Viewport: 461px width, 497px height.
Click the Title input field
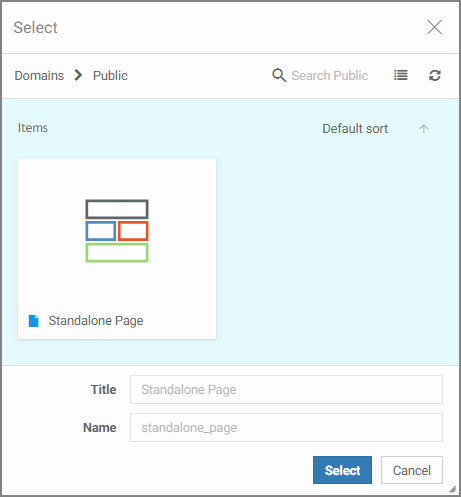tap(286, 389)
